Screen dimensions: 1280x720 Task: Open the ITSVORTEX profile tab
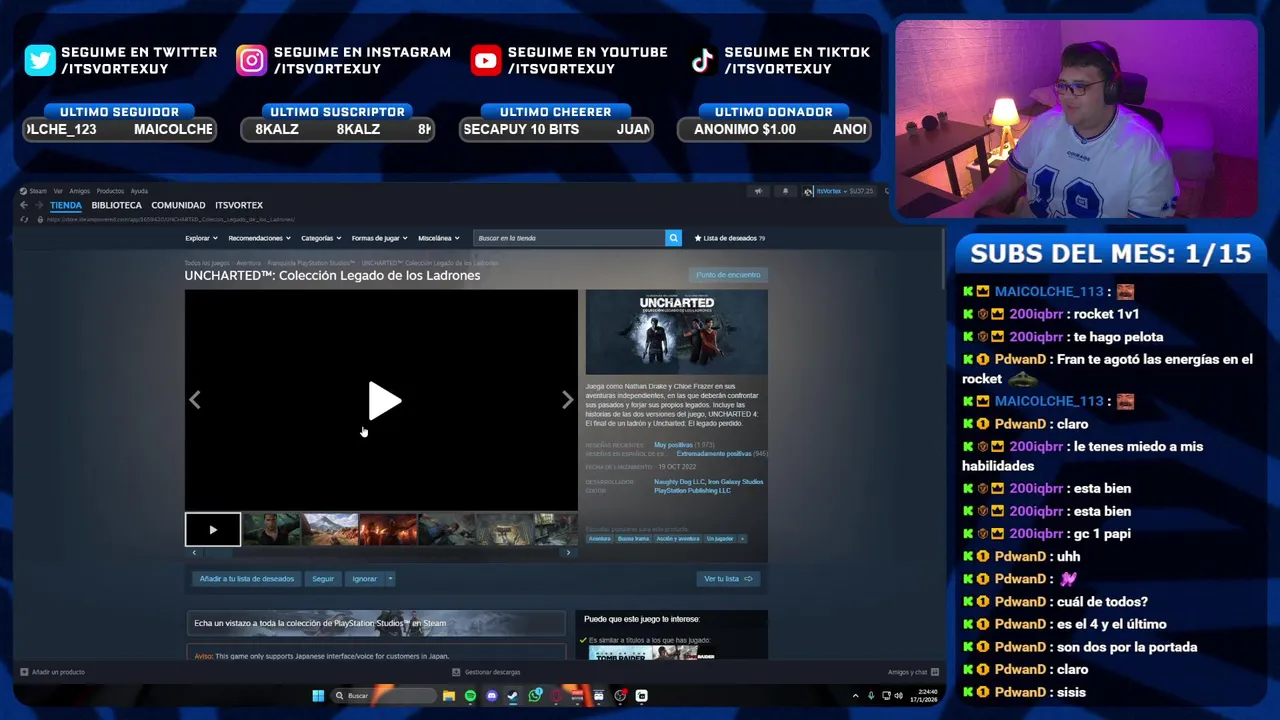click(239, 205)
